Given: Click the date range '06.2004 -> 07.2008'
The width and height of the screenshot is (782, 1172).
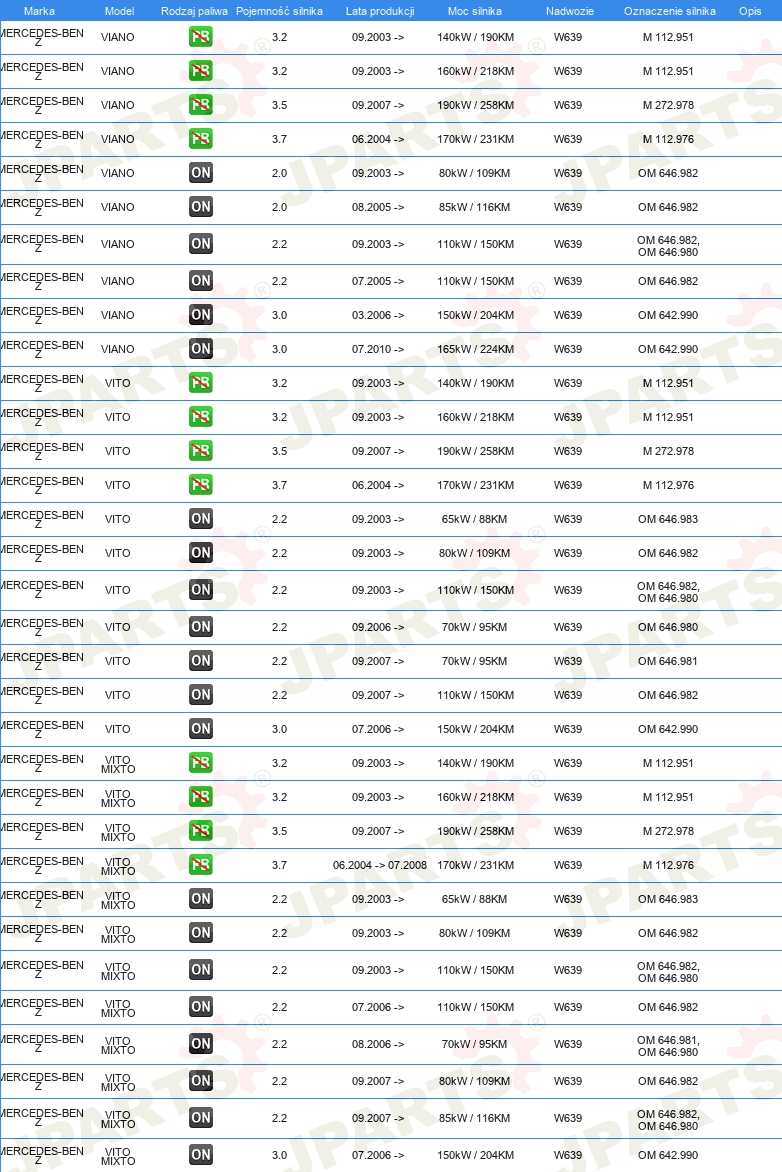Looking at the screenshot, I should pyautogui.click(x=380, y=865).
